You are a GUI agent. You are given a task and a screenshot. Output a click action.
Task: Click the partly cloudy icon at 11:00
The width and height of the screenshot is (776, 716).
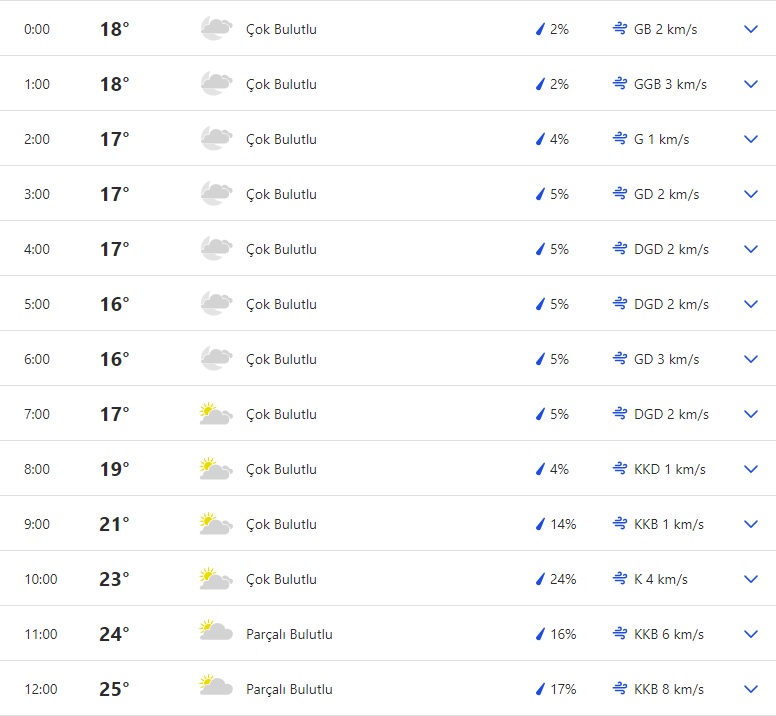click(x=216, y=634)
